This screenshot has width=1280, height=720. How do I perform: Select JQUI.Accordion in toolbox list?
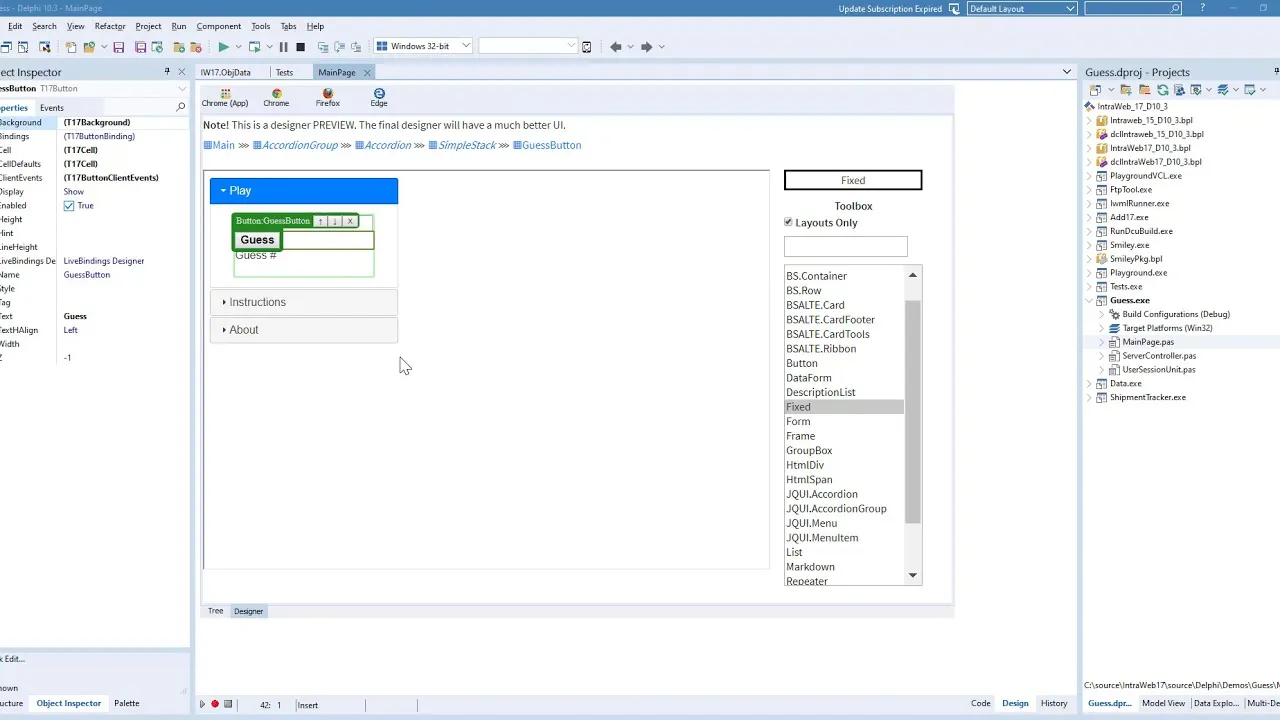[x=822, y=494]
